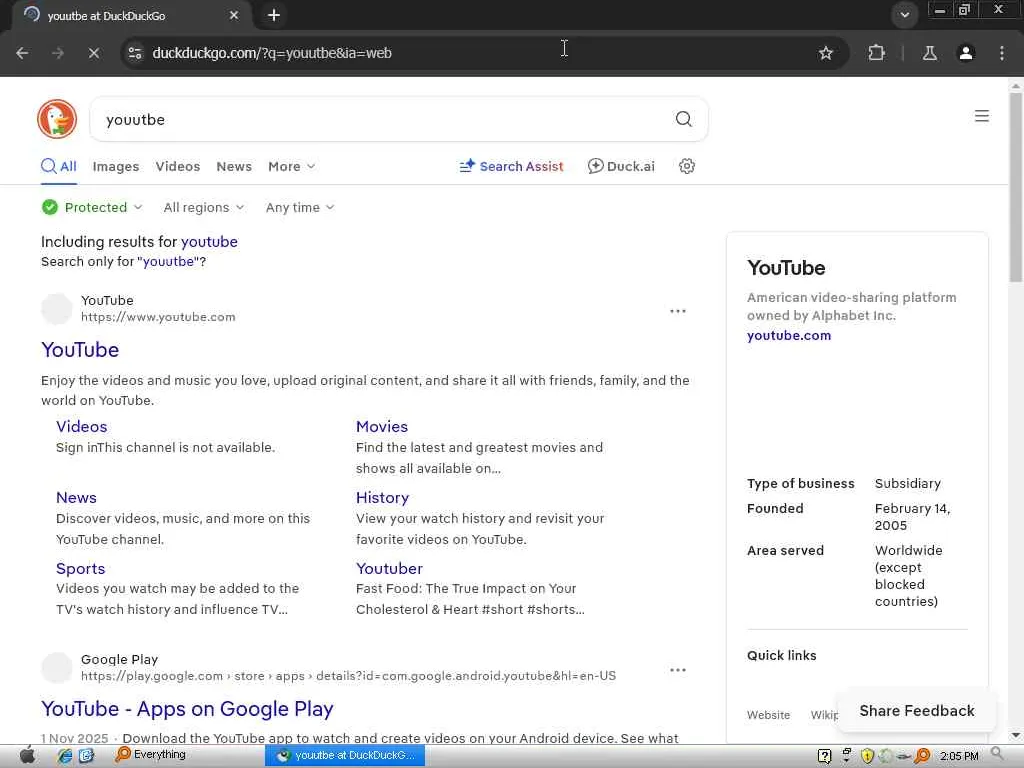The width and height of the screenshot is (1024, 768).
Task: Open the Youtuber sitelink
Action: tap(389, 569)
